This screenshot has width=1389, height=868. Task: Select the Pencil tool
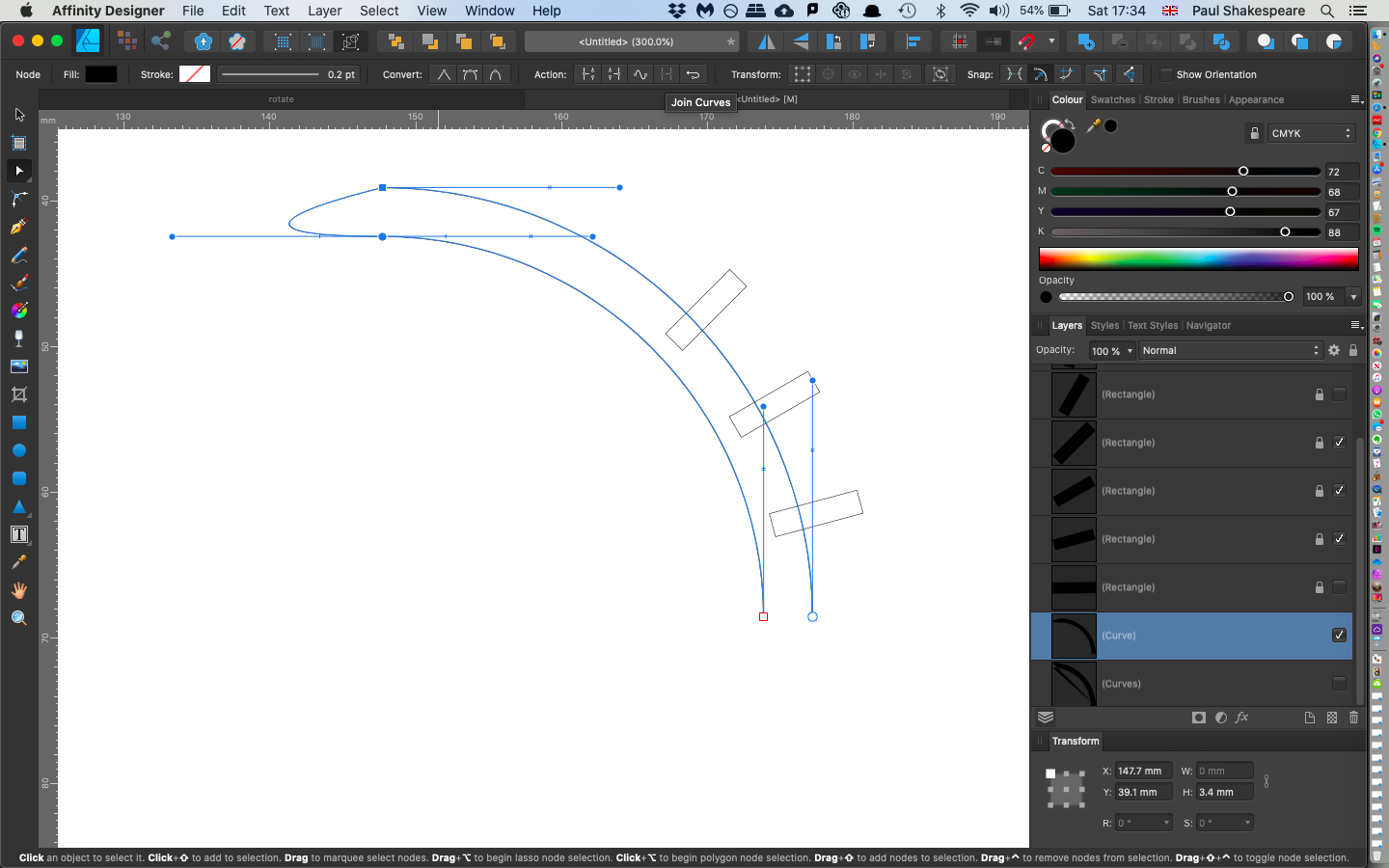point(19,255)
